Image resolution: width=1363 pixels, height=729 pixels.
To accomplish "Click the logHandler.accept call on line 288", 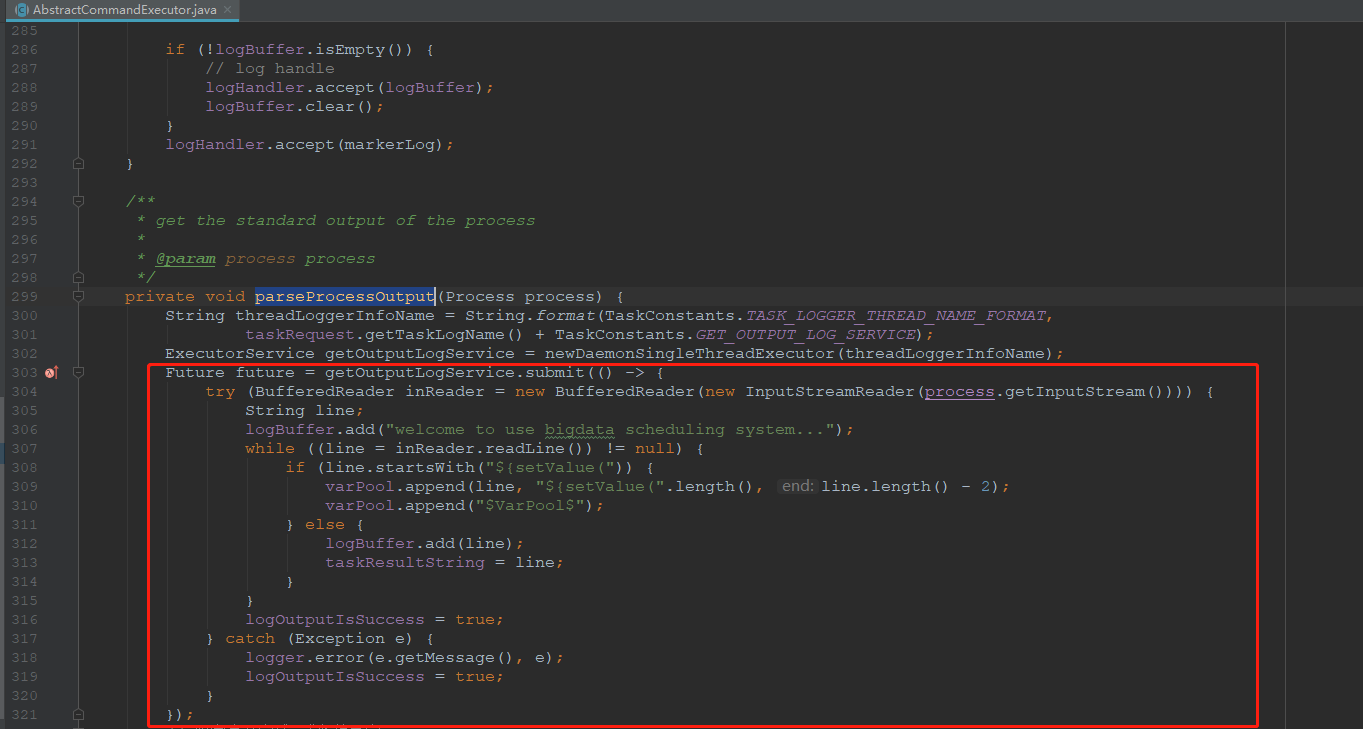I will click(x=290, y=87).
